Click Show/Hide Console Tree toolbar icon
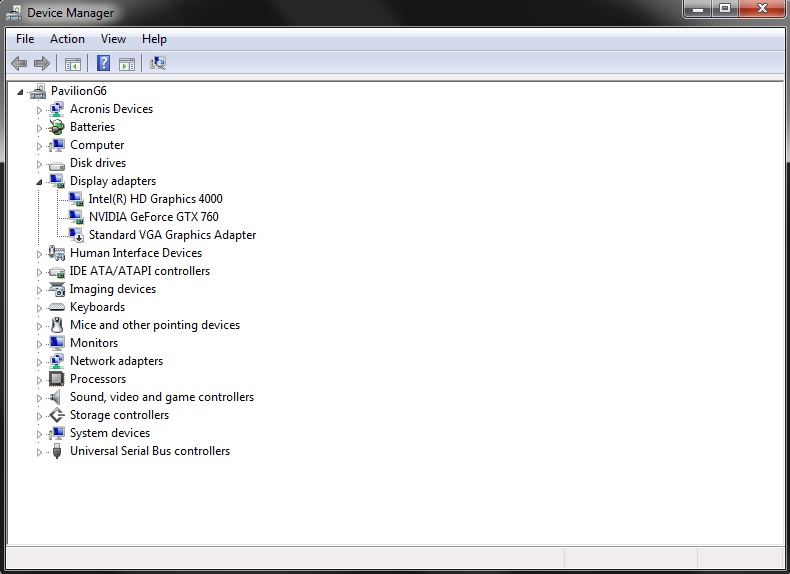This screenshot has height=574, width=790. coord(73,63)
